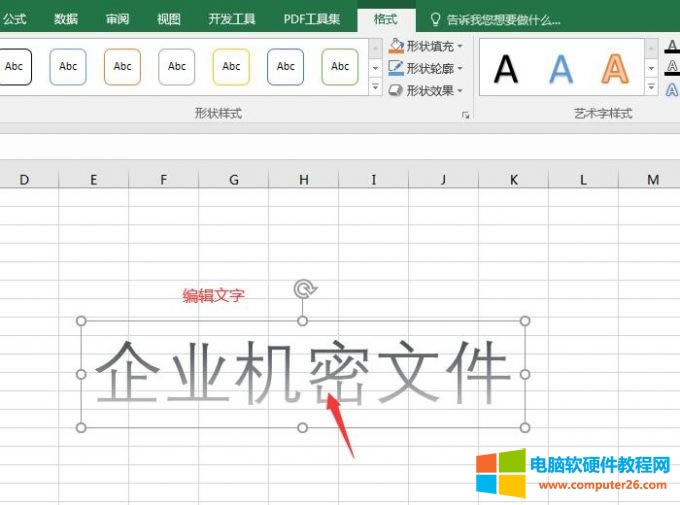Apply the gray outline Abc shape style
Viewport: 680px width, 505px height.
click(177, 66)
